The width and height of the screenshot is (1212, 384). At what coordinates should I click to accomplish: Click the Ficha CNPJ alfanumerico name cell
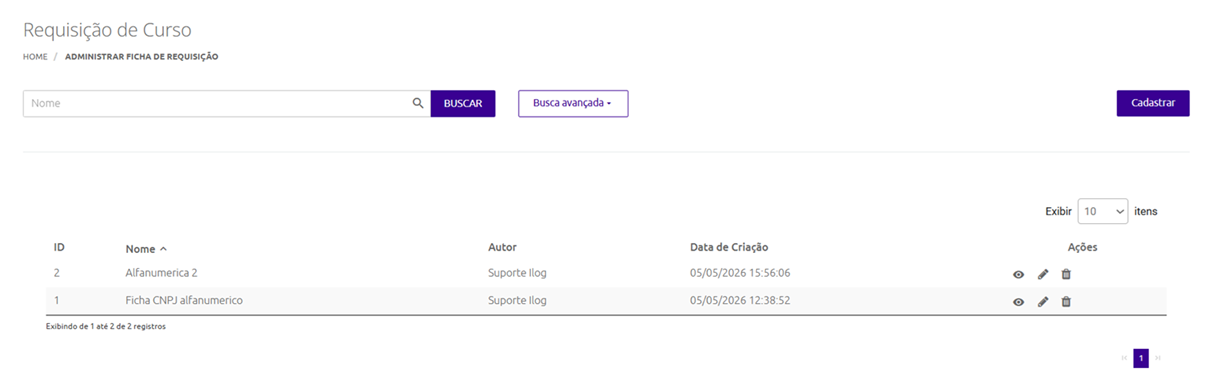(x=184, y=300)
